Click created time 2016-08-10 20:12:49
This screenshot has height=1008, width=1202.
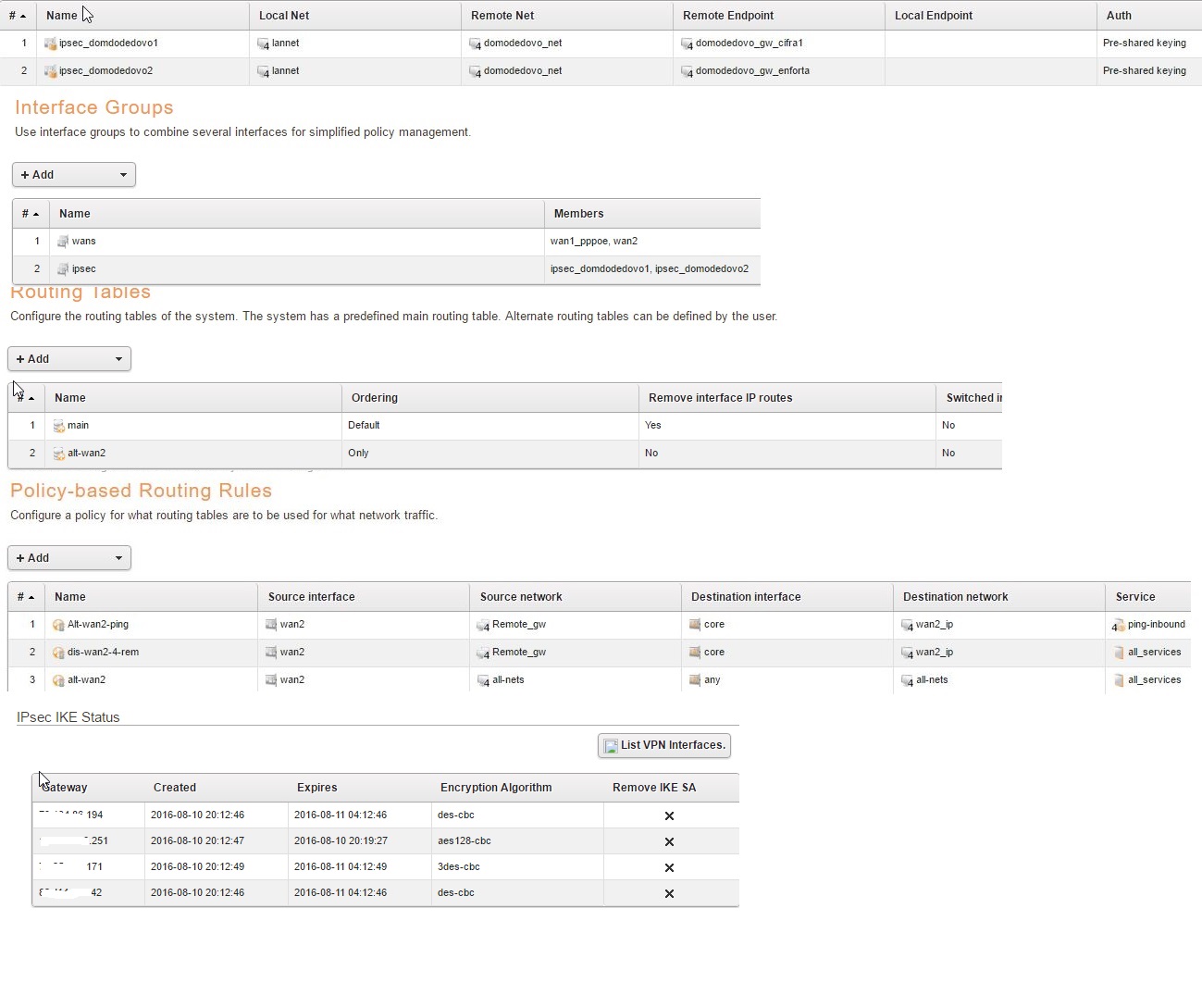point(198,867)
